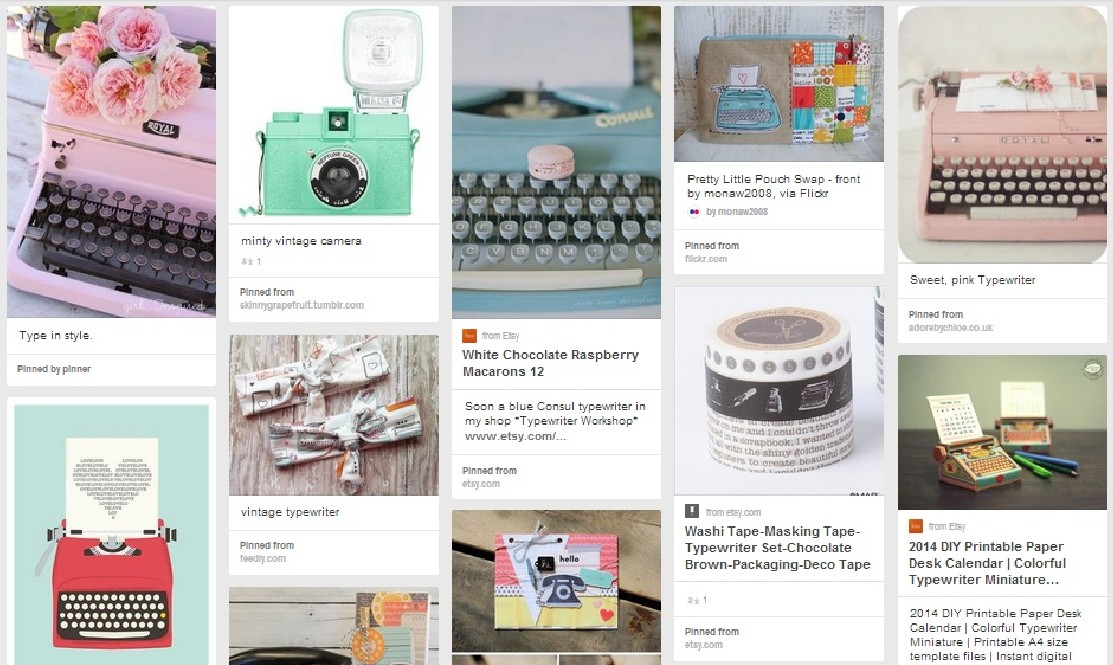Open the Pretty Little Pouch Swap image

779,84
